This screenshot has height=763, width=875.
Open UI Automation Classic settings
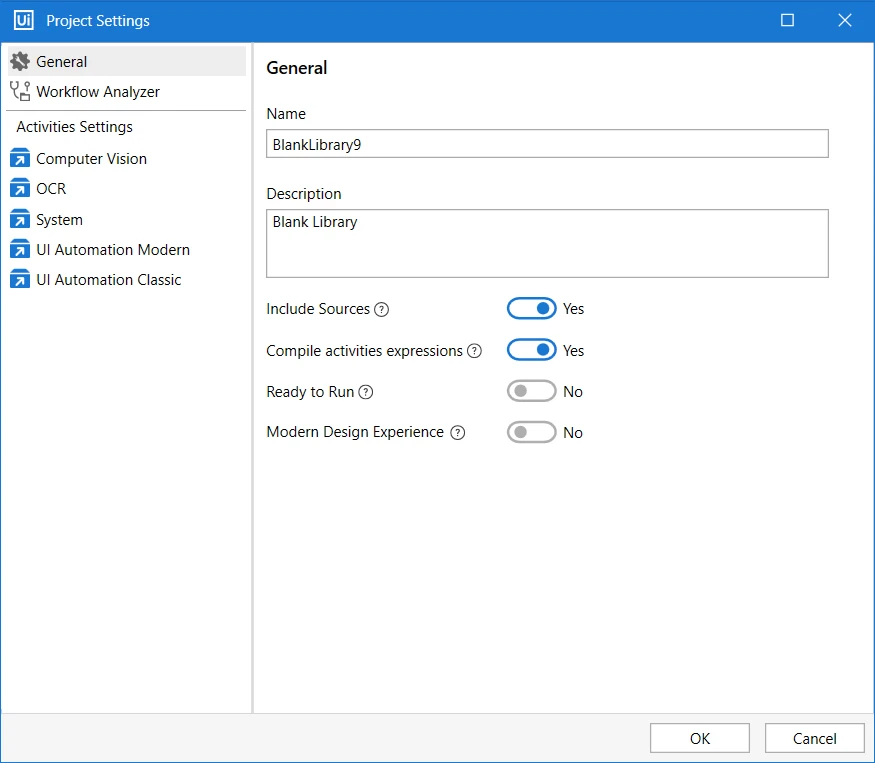point(127,280)
